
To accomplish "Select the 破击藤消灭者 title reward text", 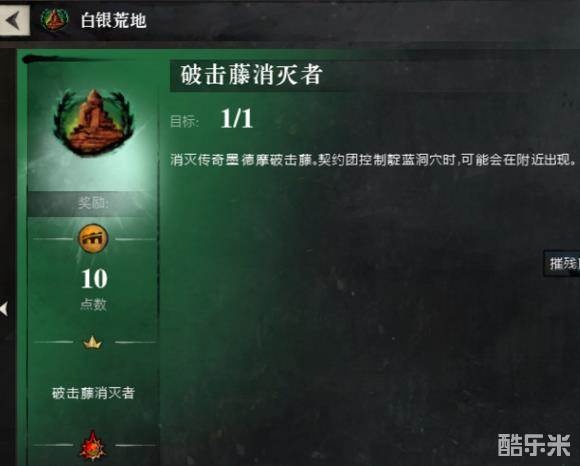I will [x=93, y=393].
